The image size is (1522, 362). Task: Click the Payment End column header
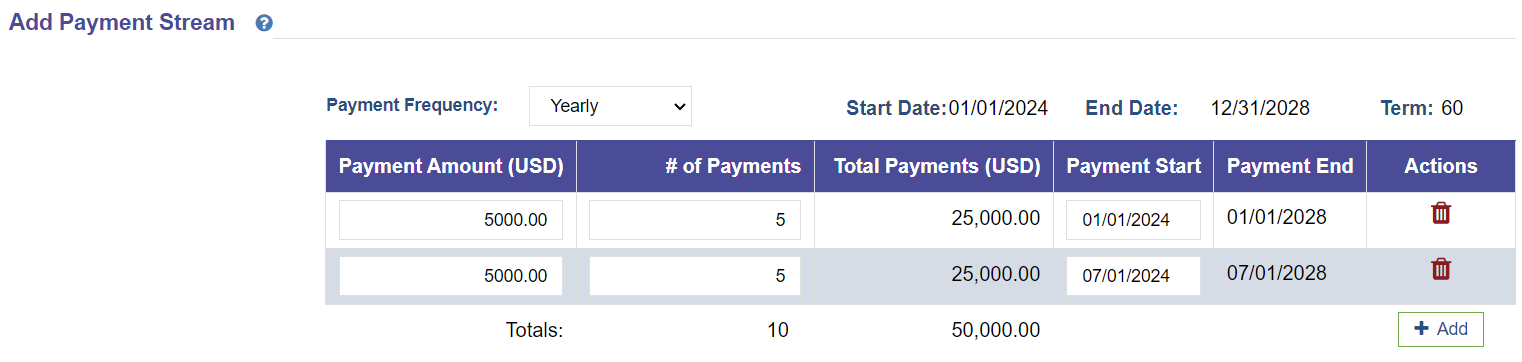(x=1290, y=166)
